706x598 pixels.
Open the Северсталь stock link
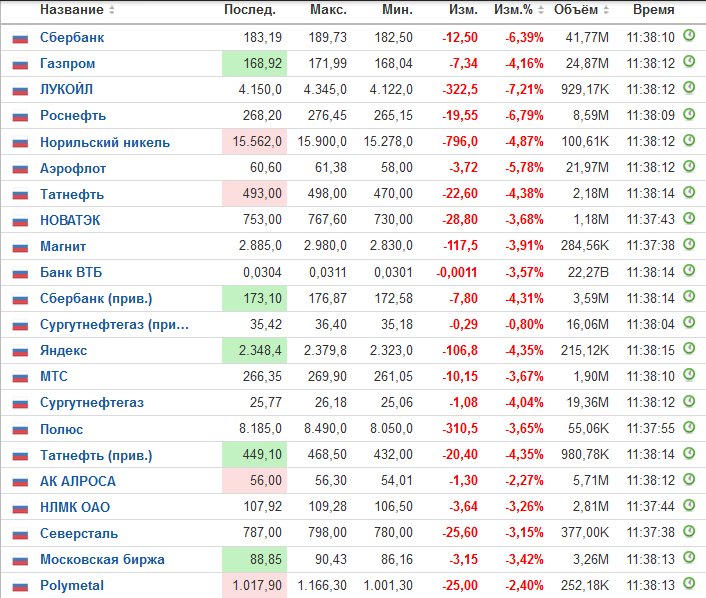tap(79, 534)
